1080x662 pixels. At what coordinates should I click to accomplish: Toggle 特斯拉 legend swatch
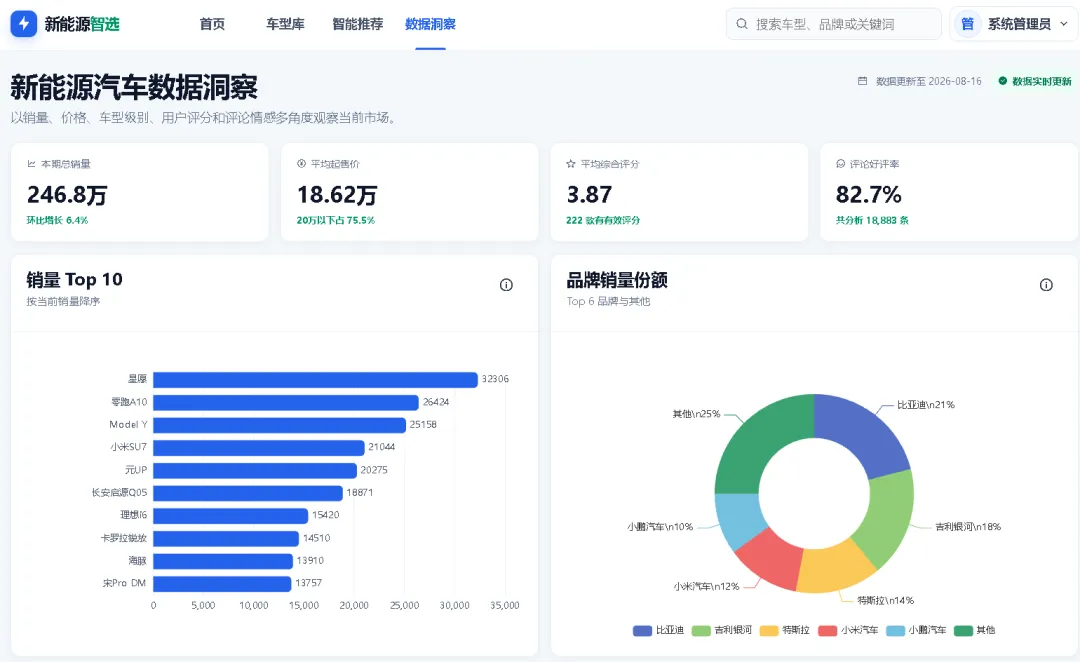[x=769, y=630]
